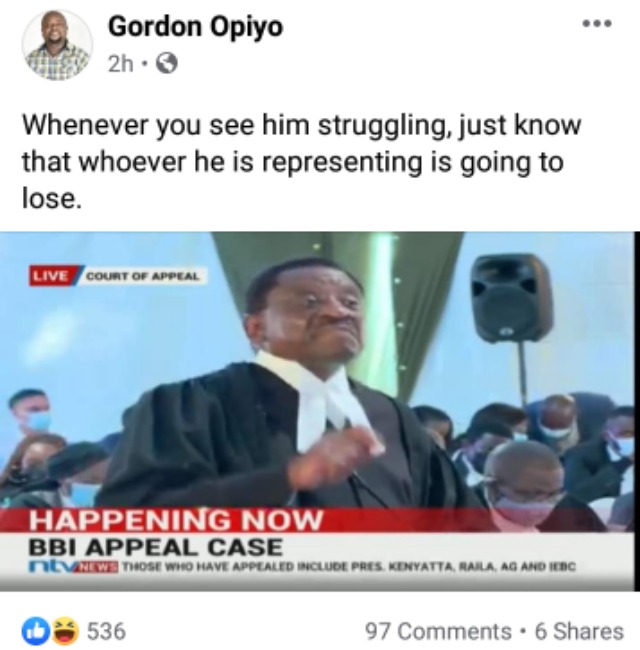Click the post text about struggling
This screenshot has width=640, height=650.
click(302, 161)
